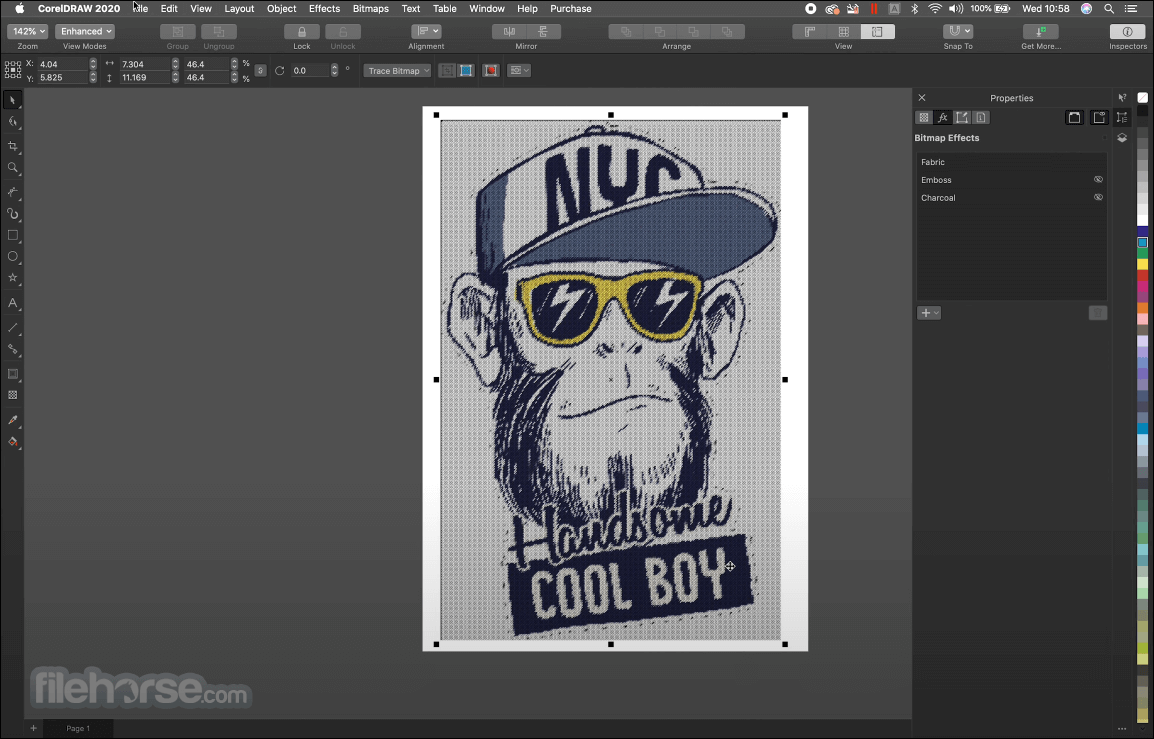Toggle the lock ratio button
The height and width of the screenshot is (739, 1154).
[261, 71]
